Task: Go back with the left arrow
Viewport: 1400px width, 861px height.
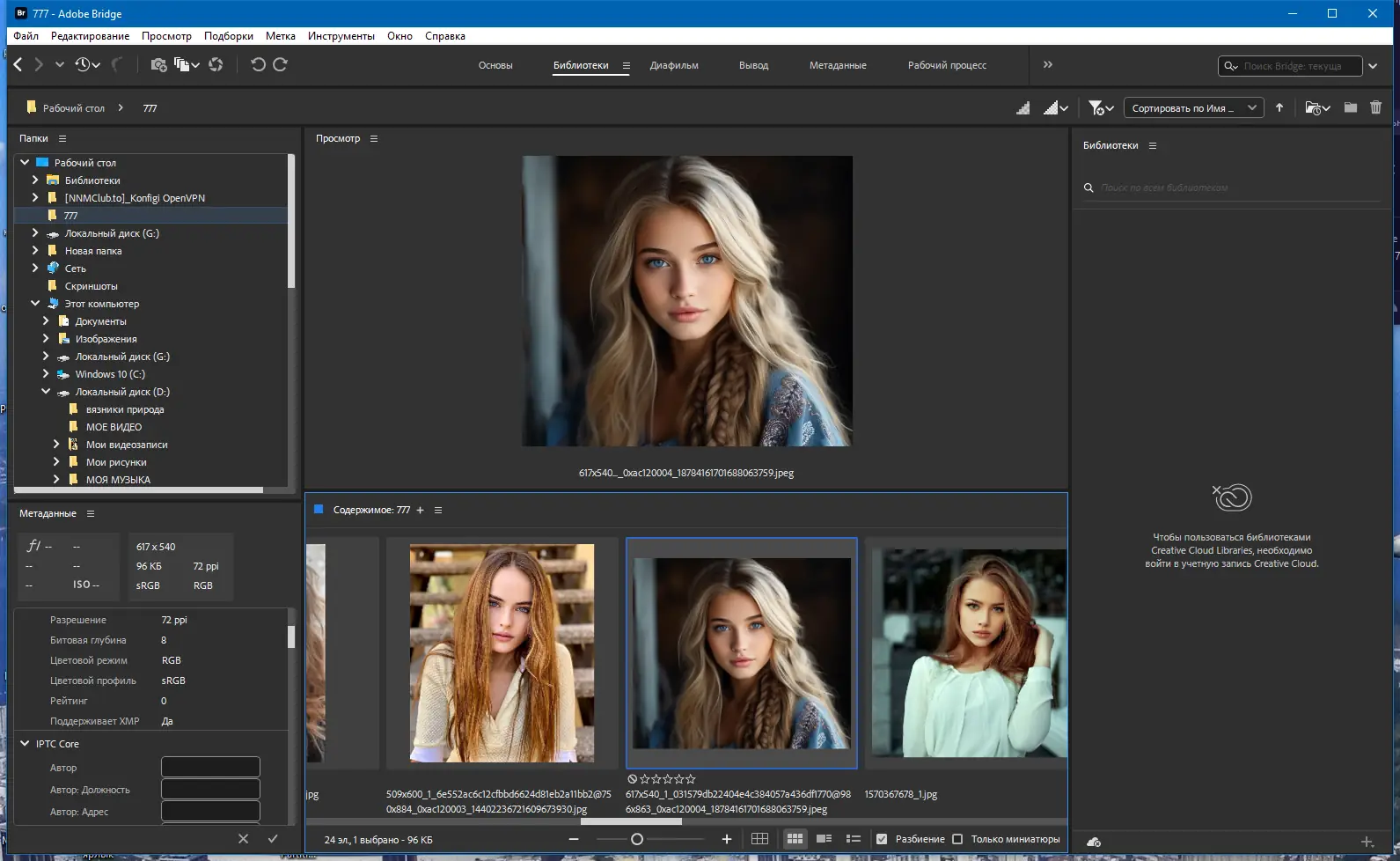Action: 18,64
